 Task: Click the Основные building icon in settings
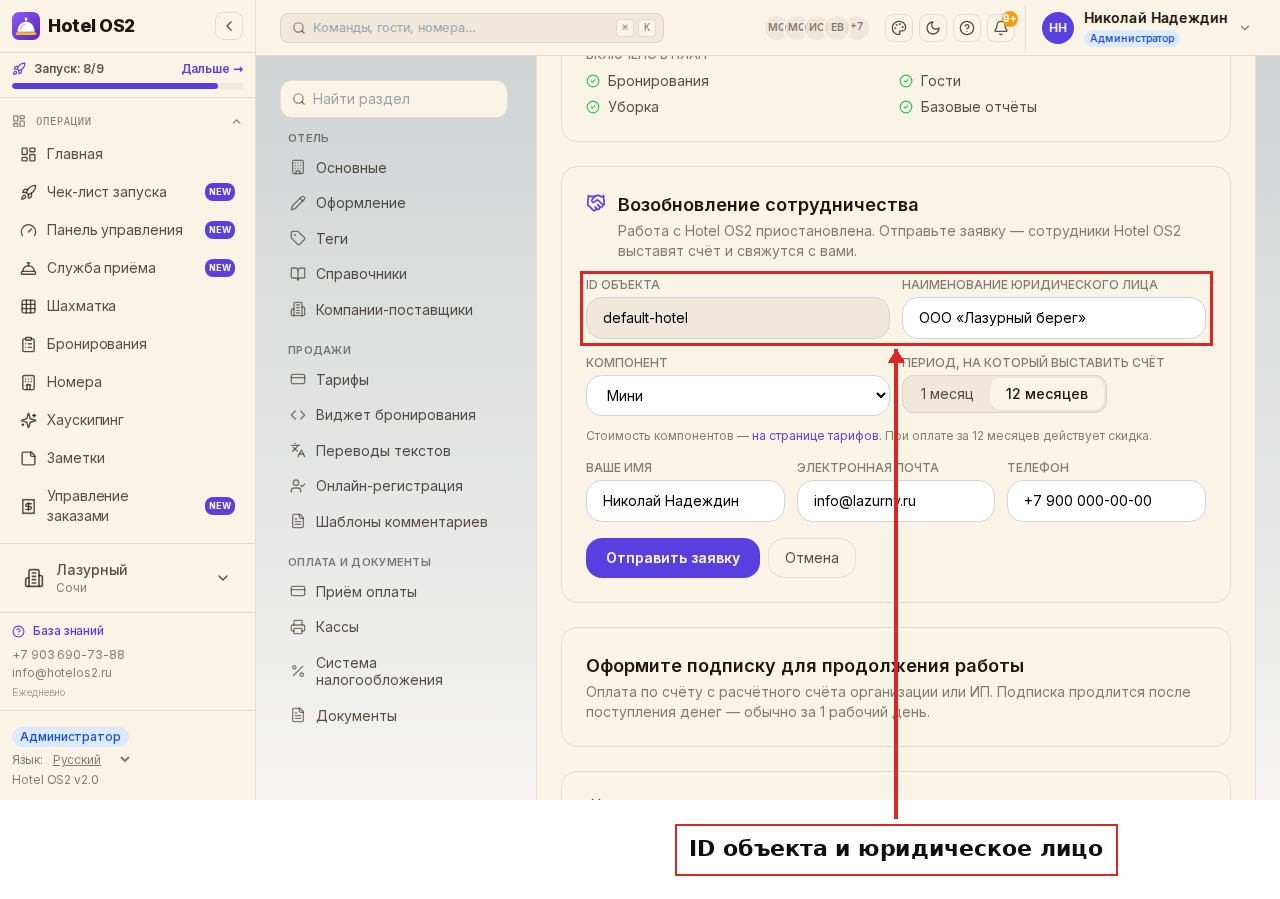(298, 168)
